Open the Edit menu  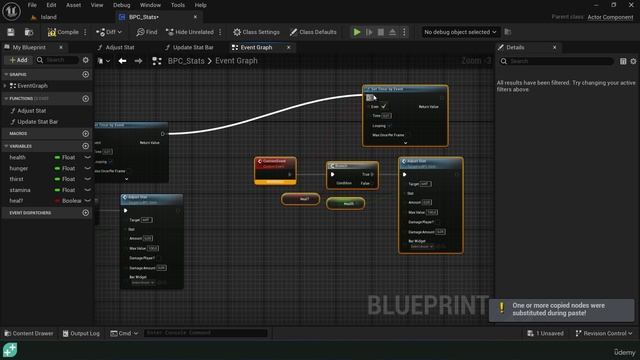[x=51, y=5]
